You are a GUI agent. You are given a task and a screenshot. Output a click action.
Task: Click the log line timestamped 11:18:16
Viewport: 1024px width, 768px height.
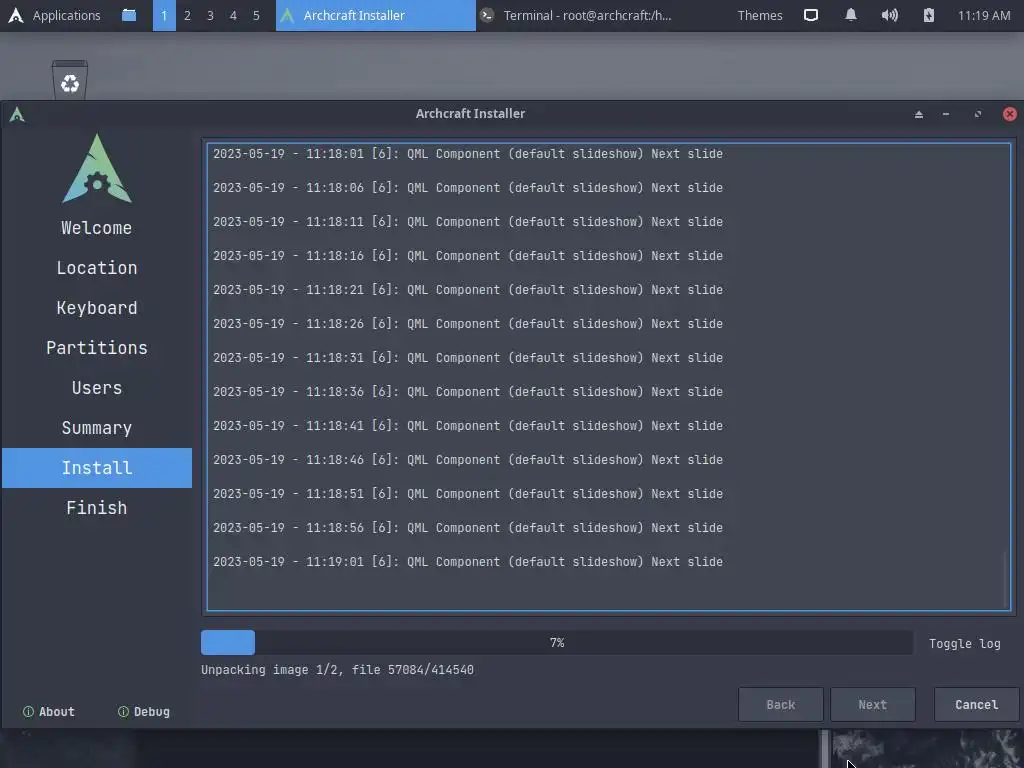(x=468, y=255)
